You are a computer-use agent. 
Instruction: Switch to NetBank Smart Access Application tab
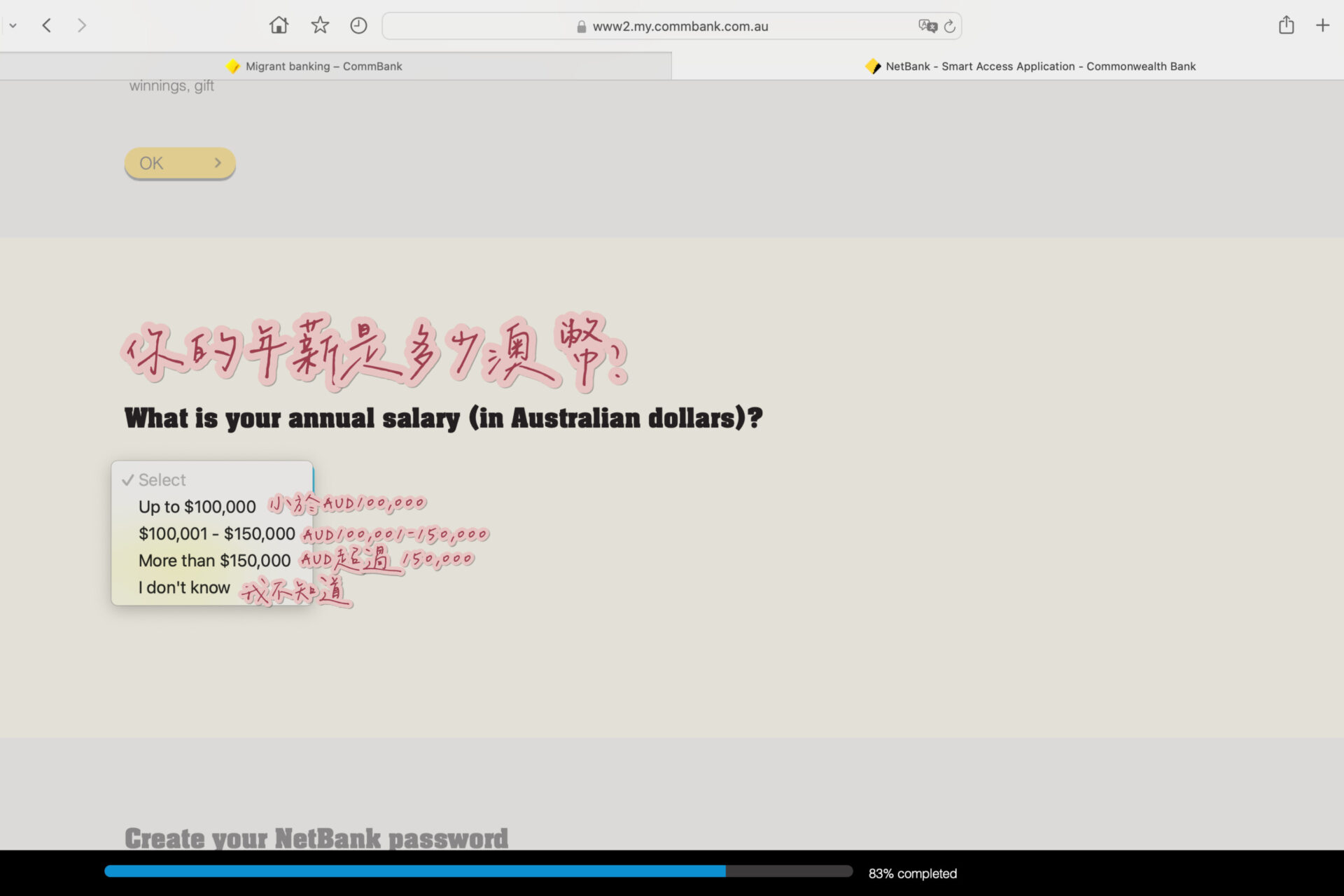click(1039, 66)
